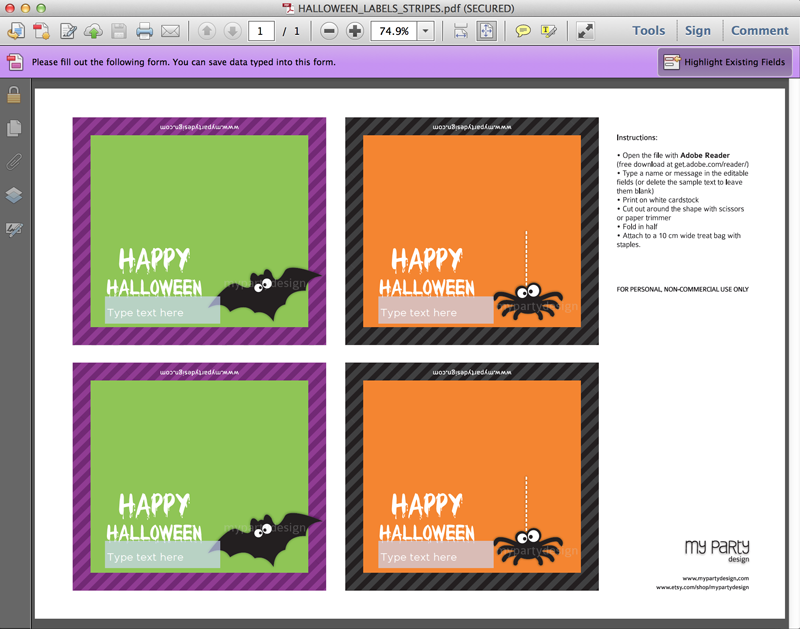Open the Comment pane
Image resolution: width=800 pixels, height=629 pixels.
click(759, 31)
